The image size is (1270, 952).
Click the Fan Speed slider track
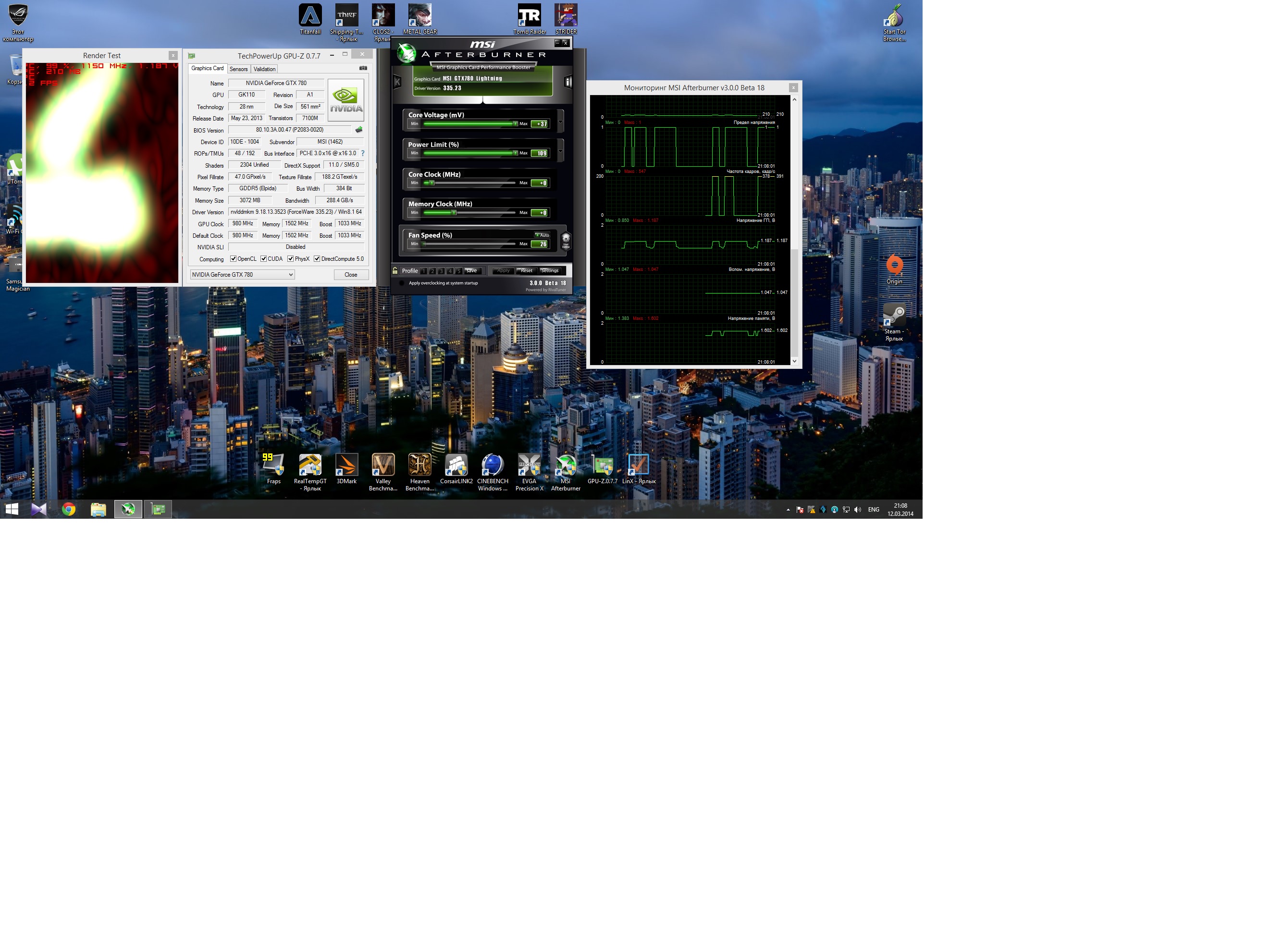pos(469,244)
